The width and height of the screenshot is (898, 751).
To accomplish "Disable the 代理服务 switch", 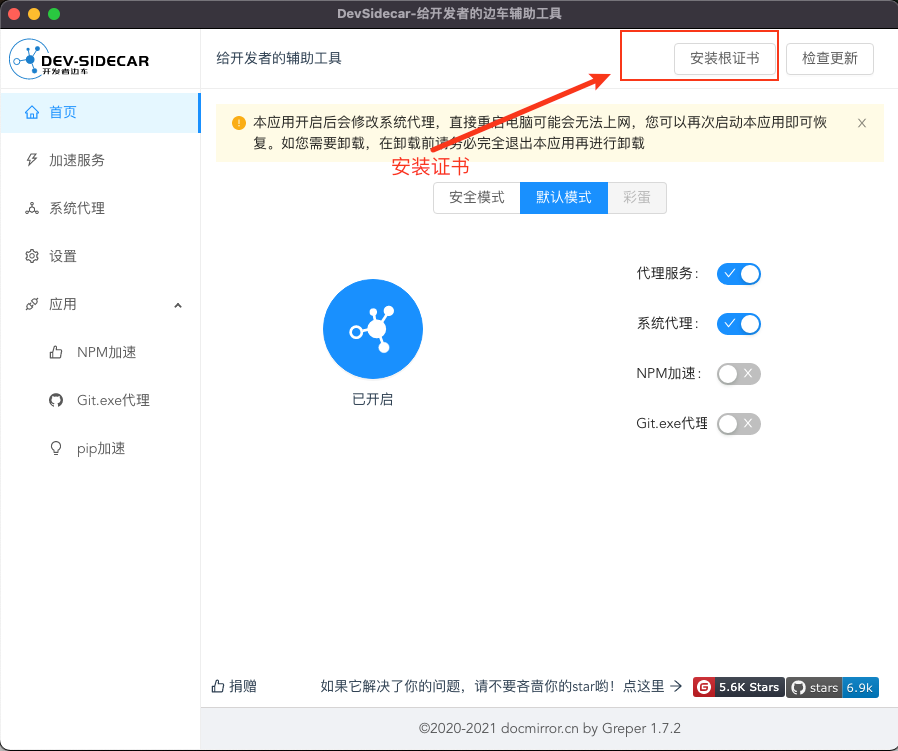I will [x=739, y=274].
